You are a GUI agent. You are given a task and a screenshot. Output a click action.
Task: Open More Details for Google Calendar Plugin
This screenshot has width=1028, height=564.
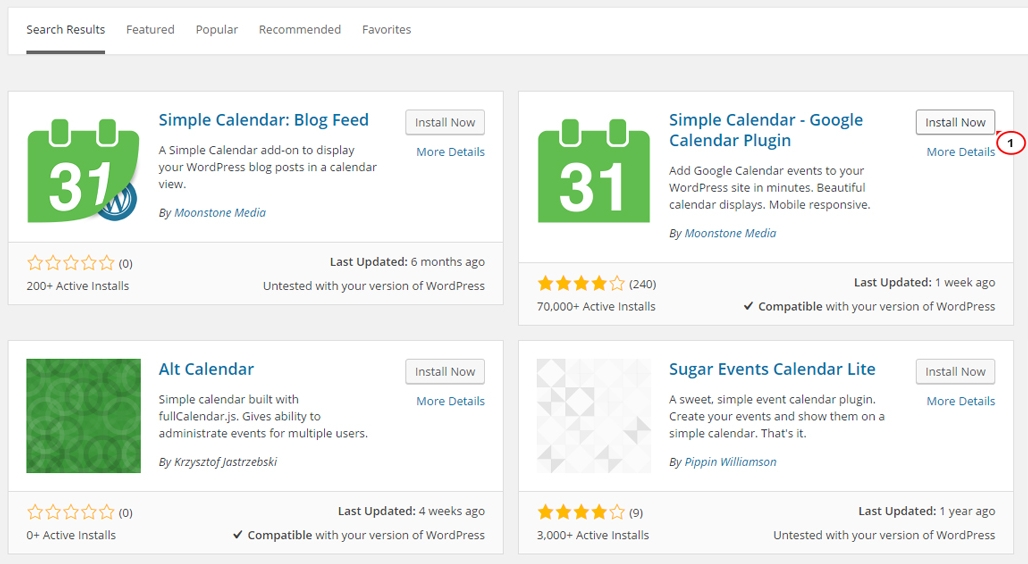[x=960, y=151]
